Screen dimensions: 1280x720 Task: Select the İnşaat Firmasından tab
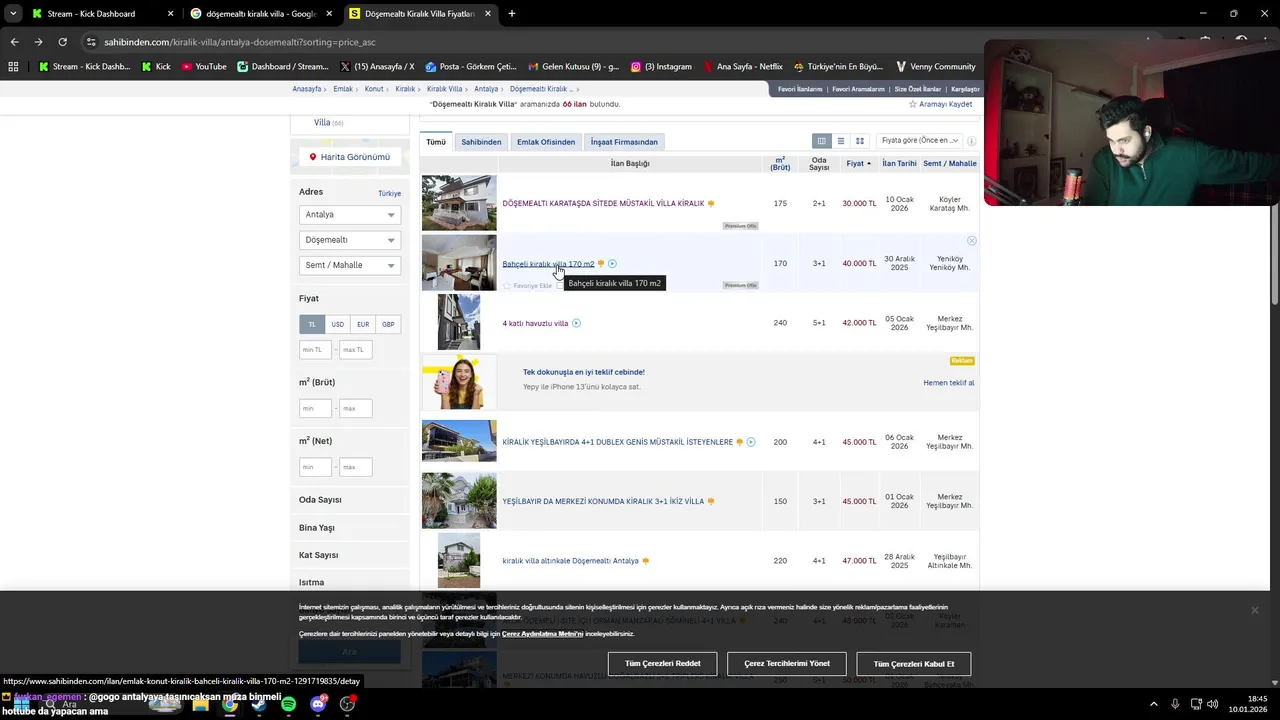pos(624,142)
